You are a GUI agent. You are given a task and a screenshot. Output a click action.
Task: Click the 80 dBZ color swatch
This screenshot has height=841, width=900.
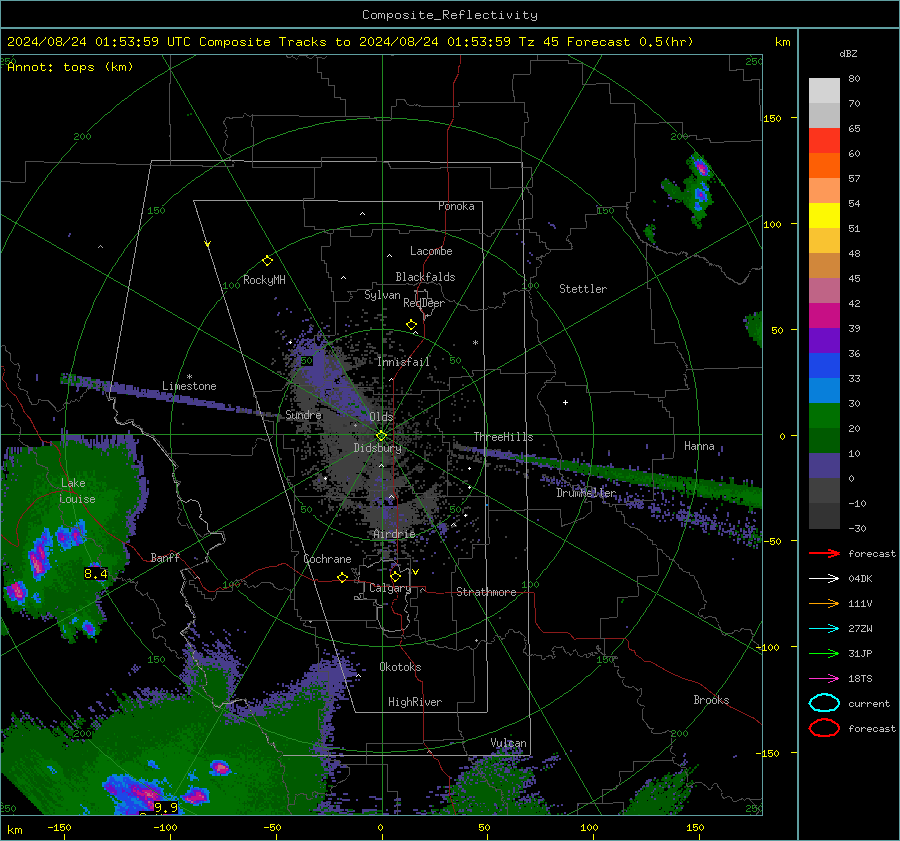(x=824, y=90)
